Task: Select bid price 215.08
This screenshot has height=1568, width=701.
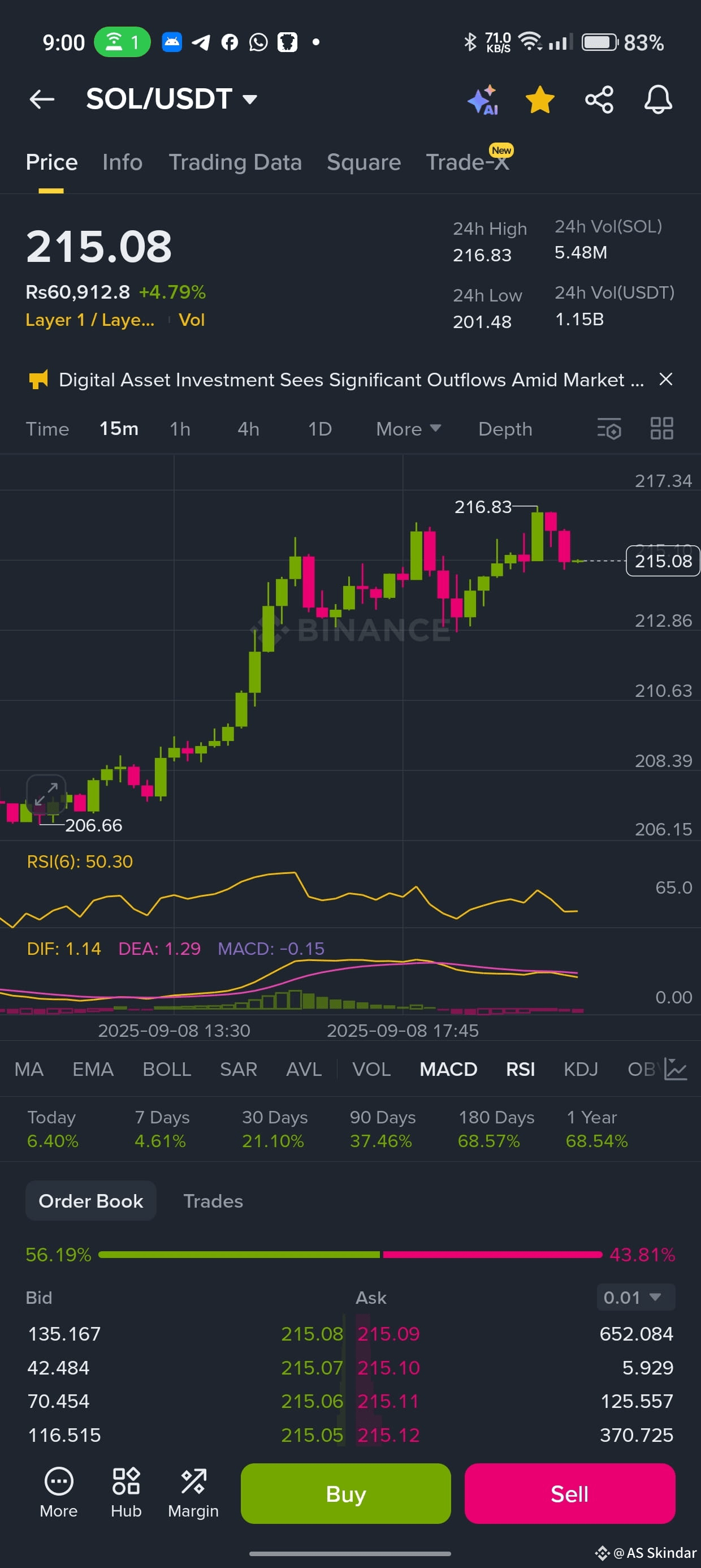Action: click(x=312, y=1334)
